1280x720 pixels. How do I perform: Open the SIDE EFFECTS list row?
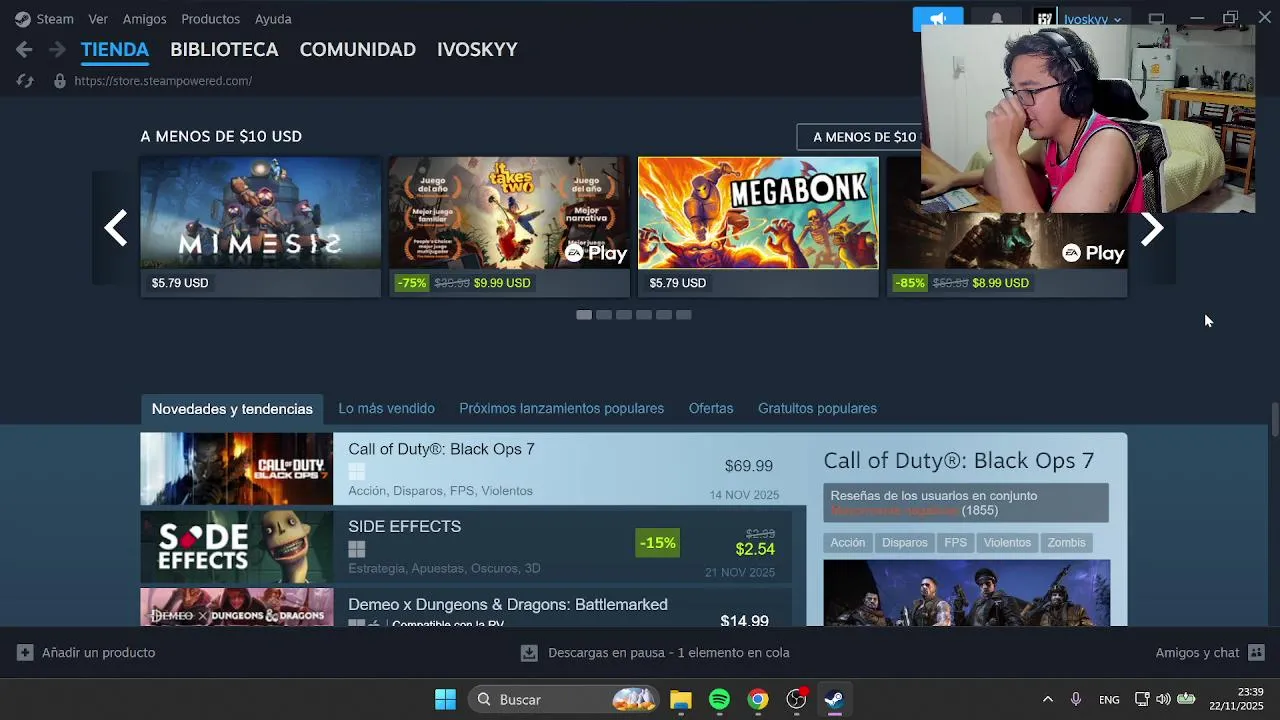tap(466, 547)
